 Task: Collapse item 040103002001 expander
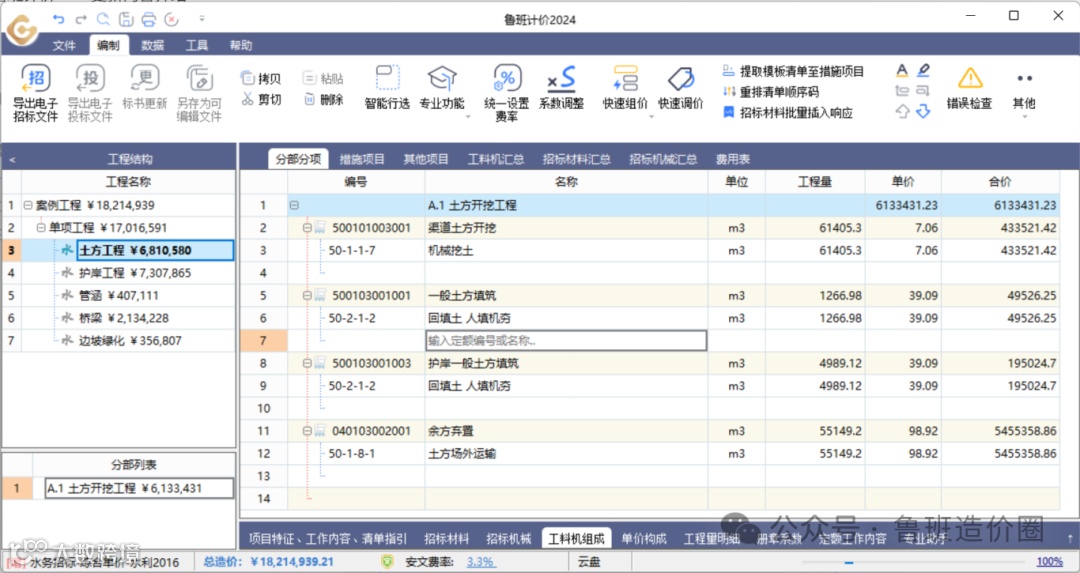pos(307,431)
